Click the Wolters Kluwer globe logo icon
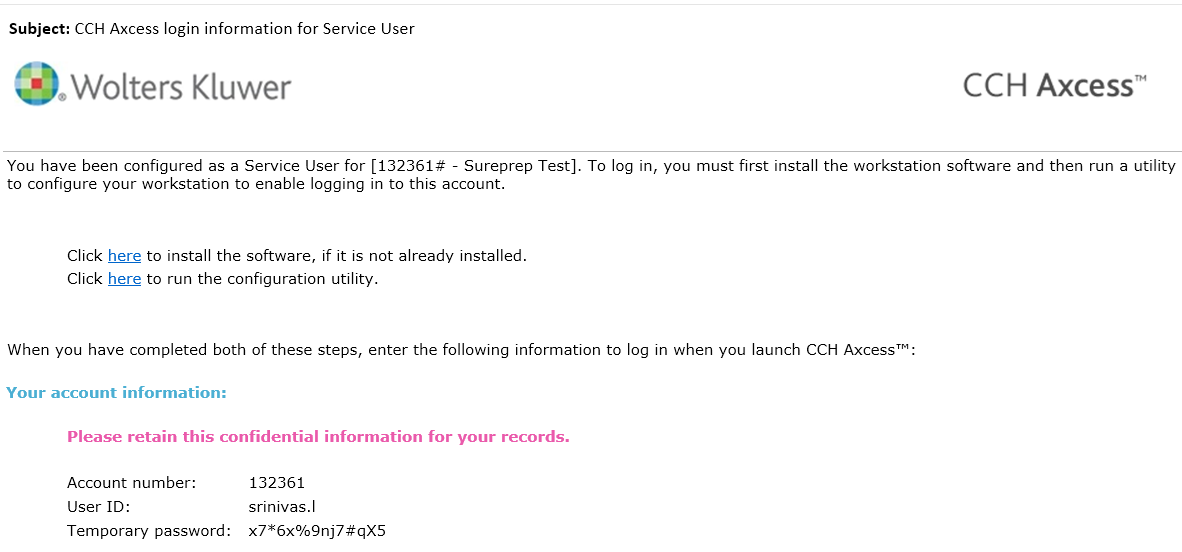 [36, 83]
